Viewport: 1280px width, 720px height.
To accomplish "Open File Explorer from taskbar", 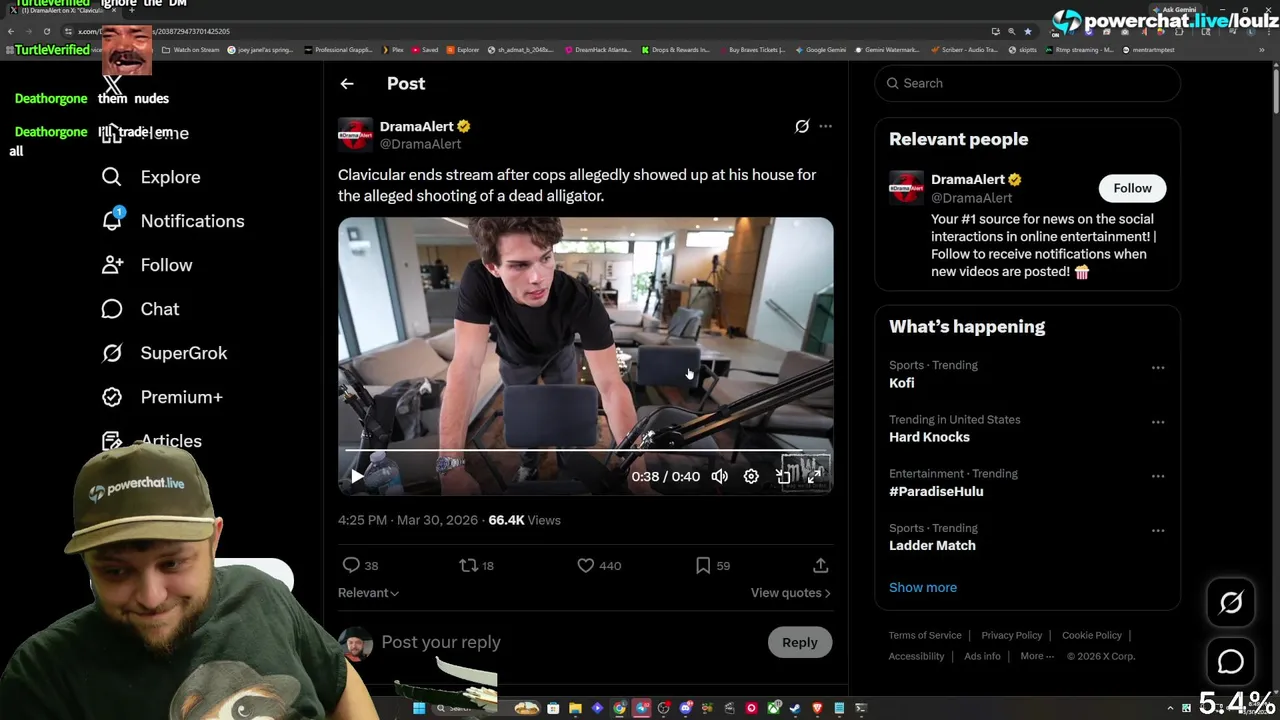I will click(x=575, y=708).
